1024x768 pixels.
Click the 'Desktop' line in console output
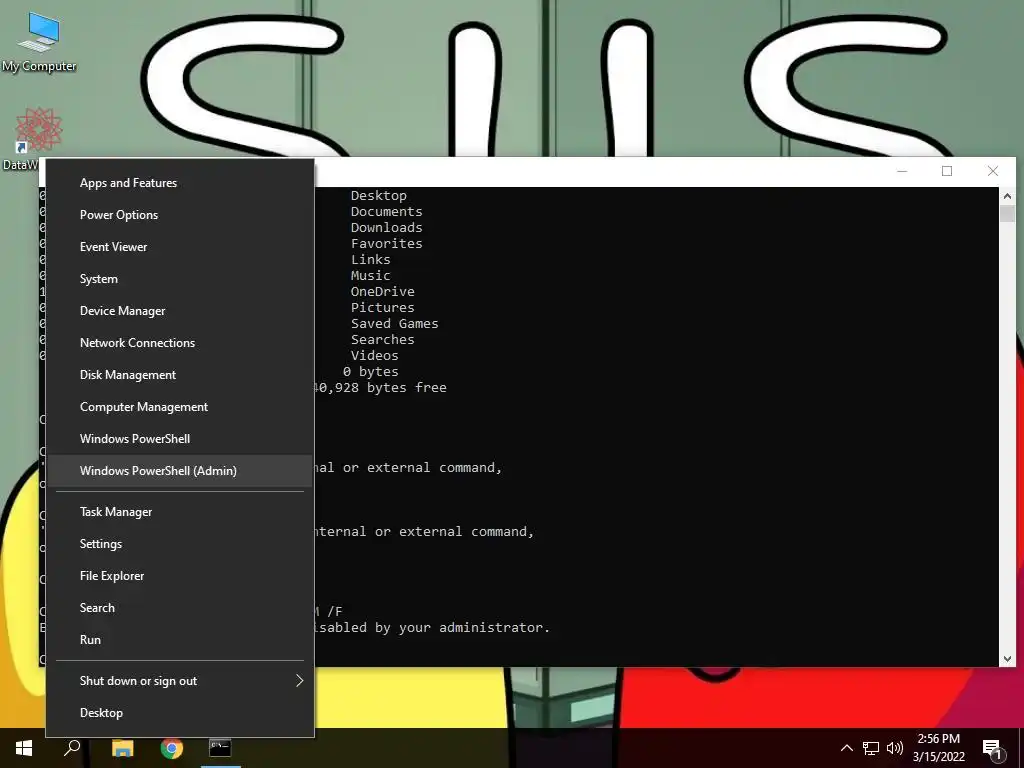coord(379,195)
